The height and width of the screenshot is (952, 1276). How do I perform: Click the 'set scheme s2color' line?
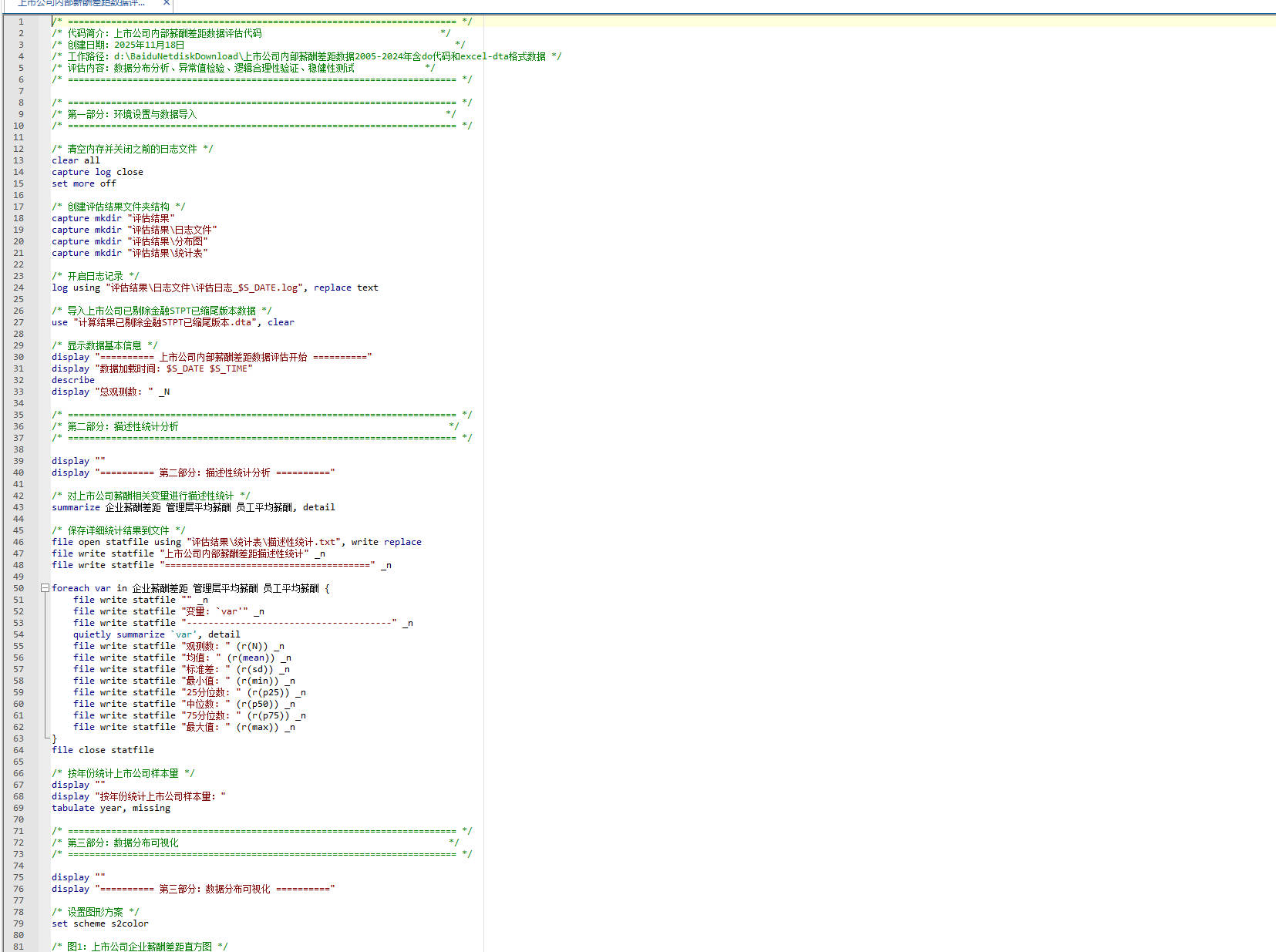coord(100,923)
